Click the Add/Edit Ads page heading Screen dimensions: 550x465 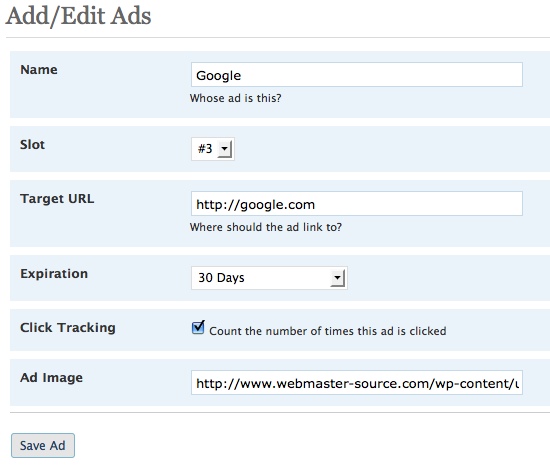pyautogui.click(x=79, y=16)
